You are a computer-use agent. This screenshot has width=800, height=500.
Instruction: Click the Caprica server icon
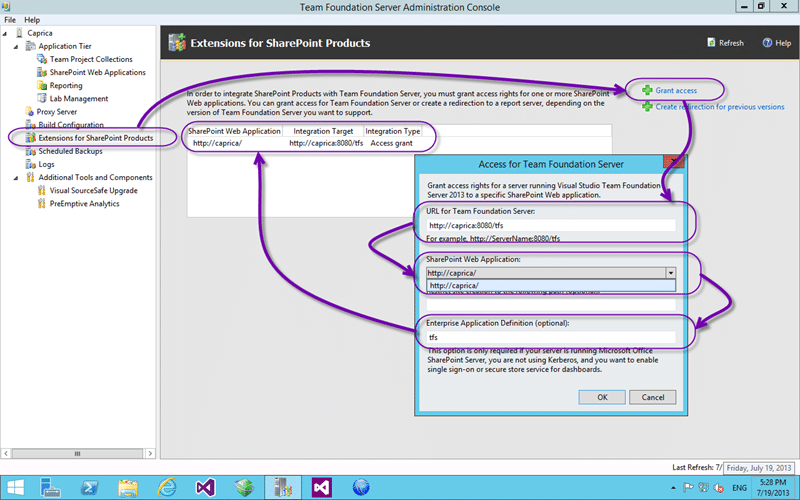pos(19,33)
